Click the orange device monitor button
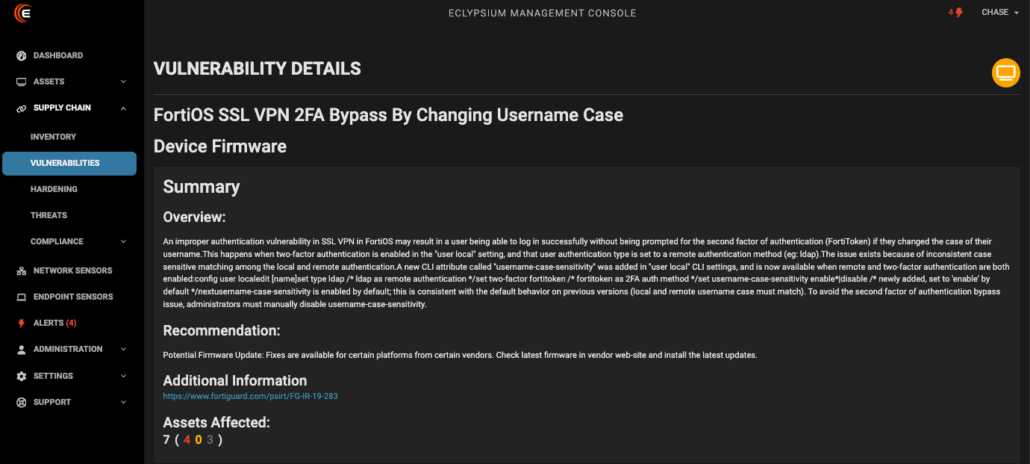The width and height of the screenshot is (1030, 464). coord(1005,72)
